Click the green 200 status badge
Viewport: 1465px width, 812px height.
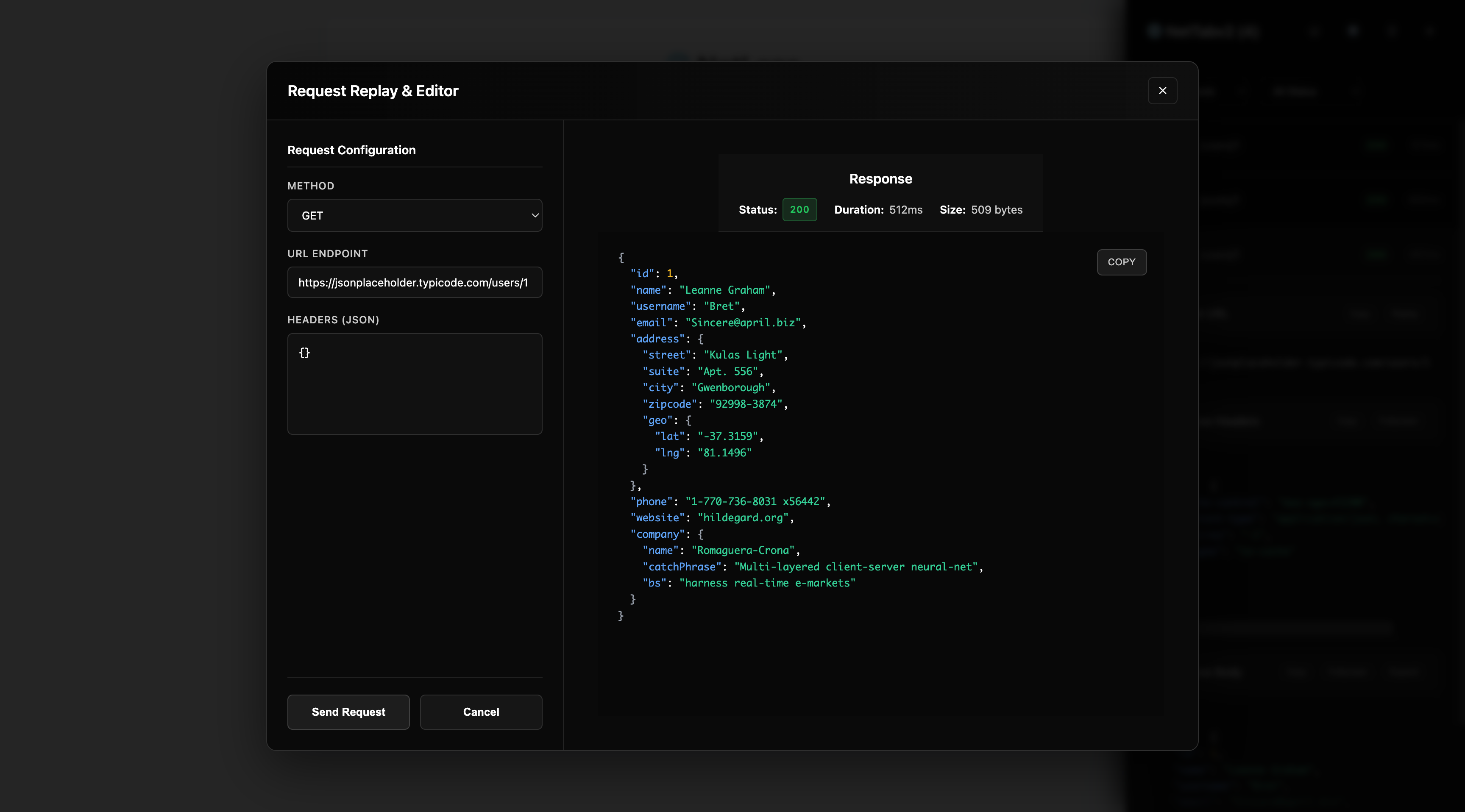coord(799,209)
